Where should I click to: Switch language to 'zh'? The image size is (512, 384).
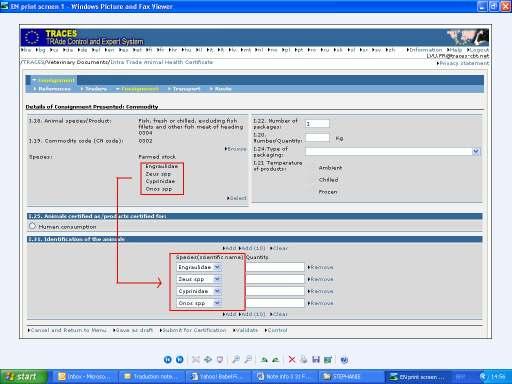click(390, 50)
